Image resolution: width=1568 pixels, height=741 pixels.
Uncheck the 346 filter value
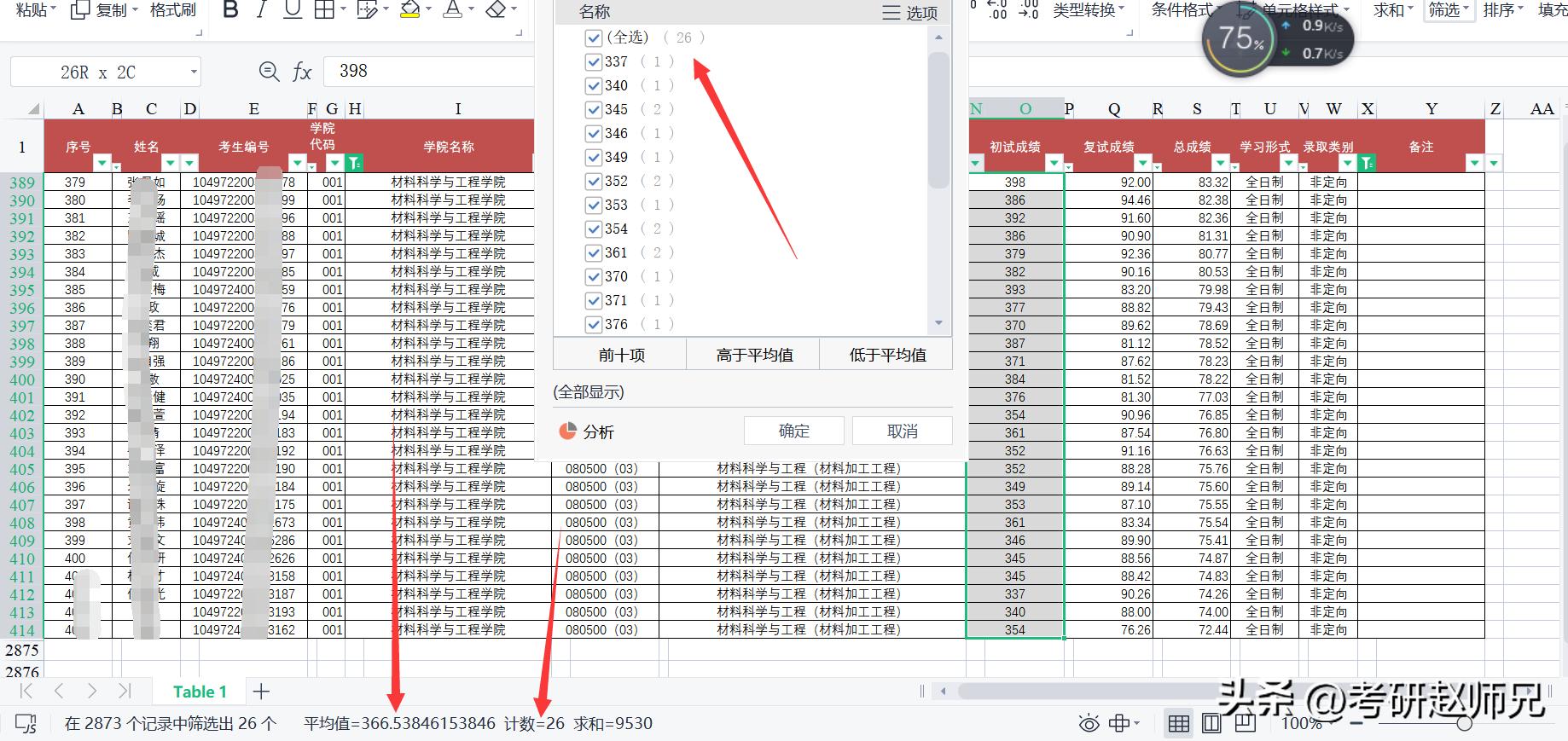click(594, 133)
